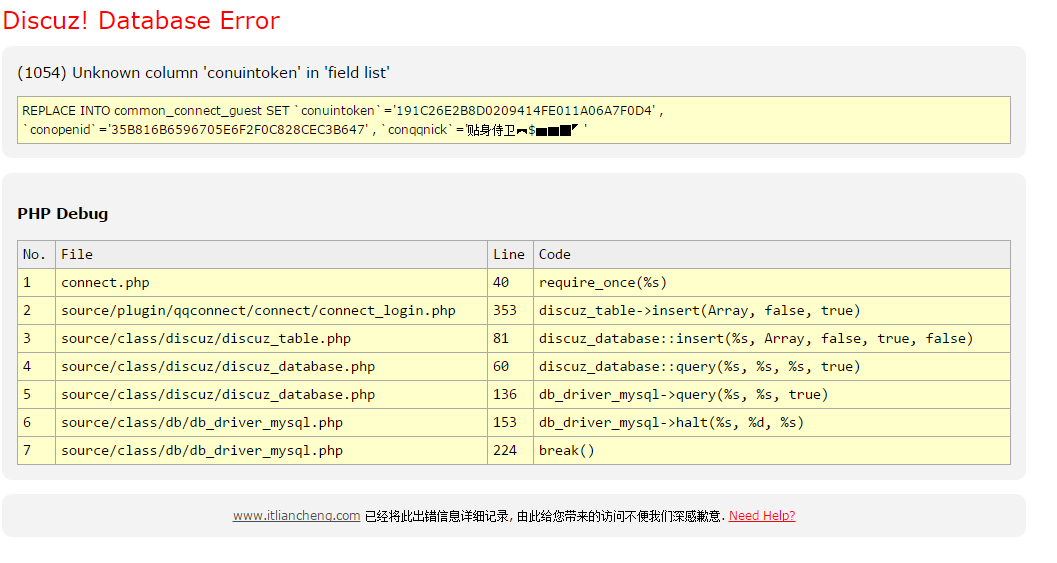Click the Code column header
This screenshot has width=1057, height=563.
(555, 254)
